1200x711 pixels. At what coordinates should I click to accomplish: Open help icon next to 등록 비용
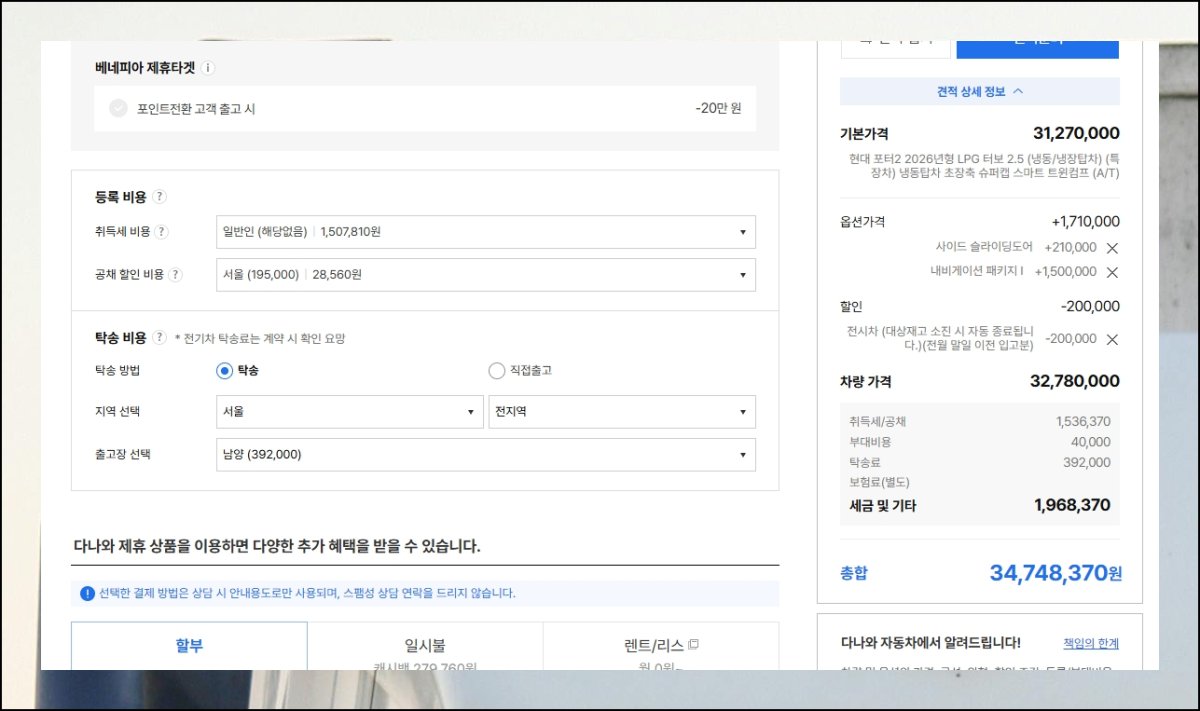coord(160,197)
